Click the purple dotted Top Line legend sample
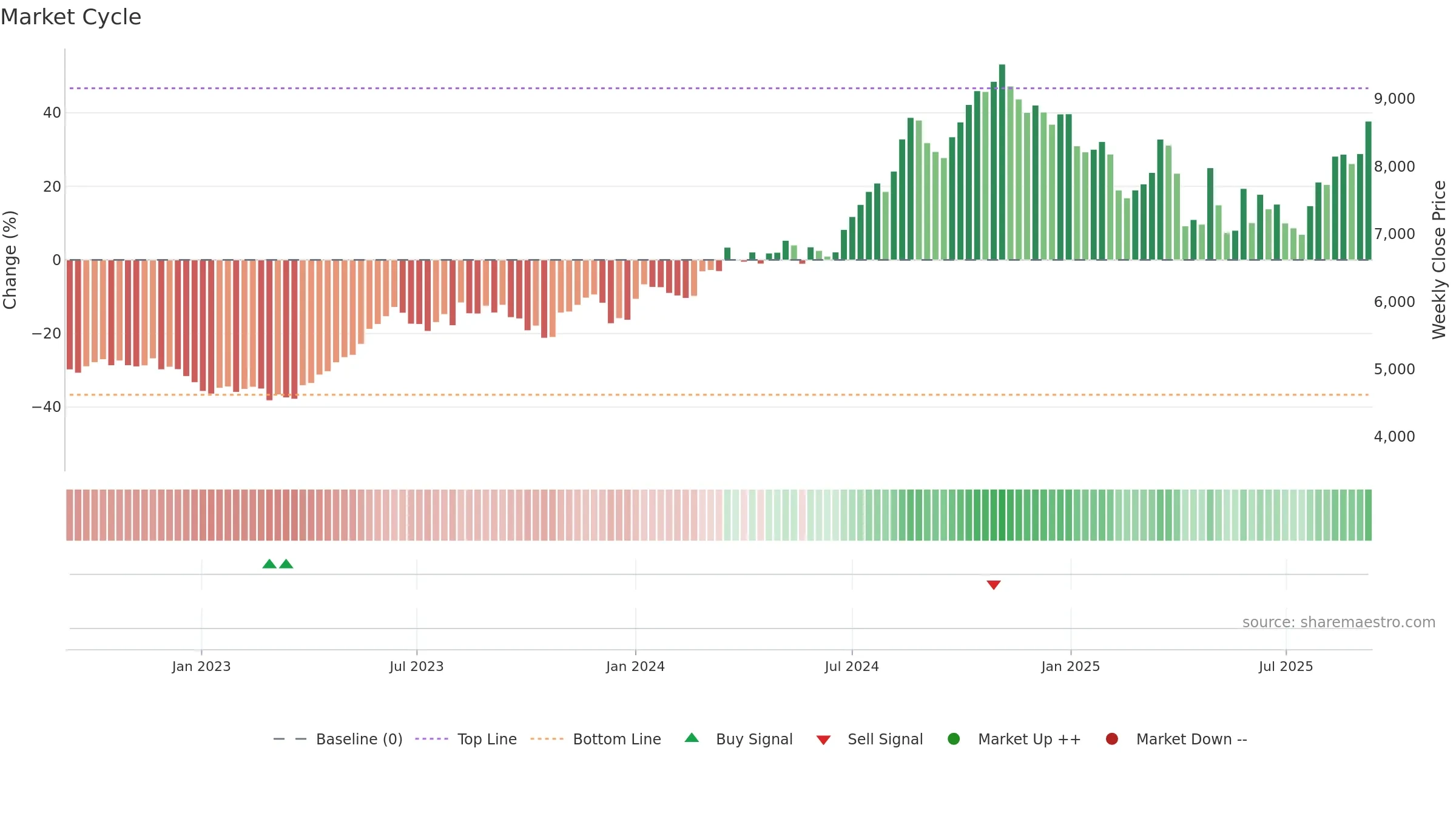Image resolution: width=1456 pixels, height=819 pixels. (x=431, y=739)
